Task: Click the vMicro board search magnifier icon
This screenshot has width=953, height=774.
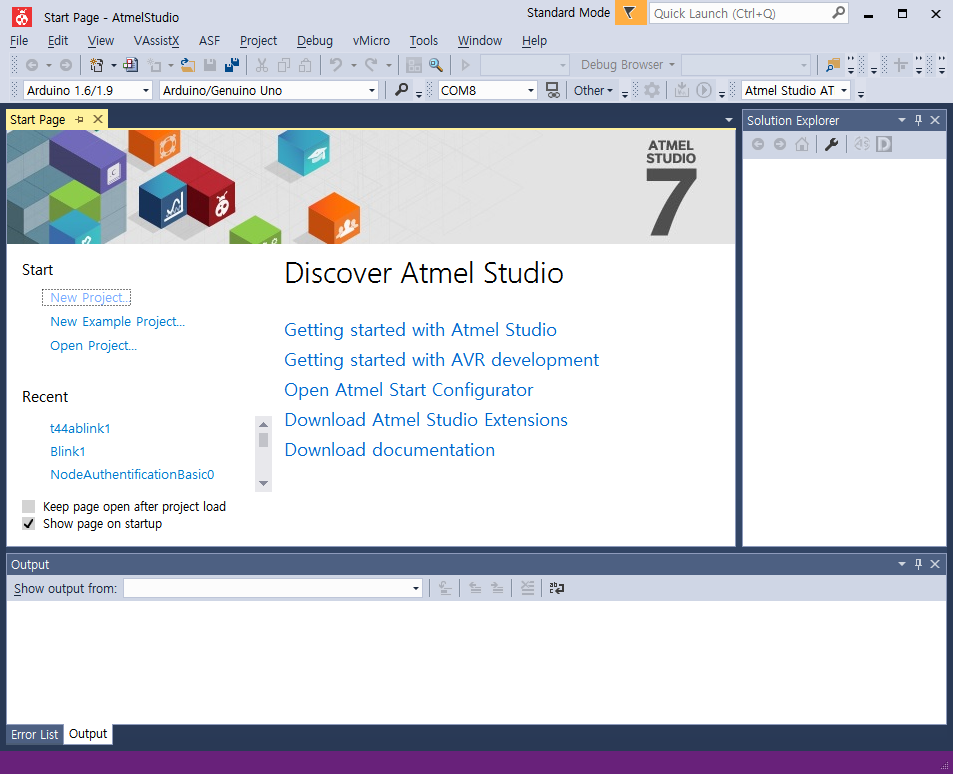Action: click(401, 90)
